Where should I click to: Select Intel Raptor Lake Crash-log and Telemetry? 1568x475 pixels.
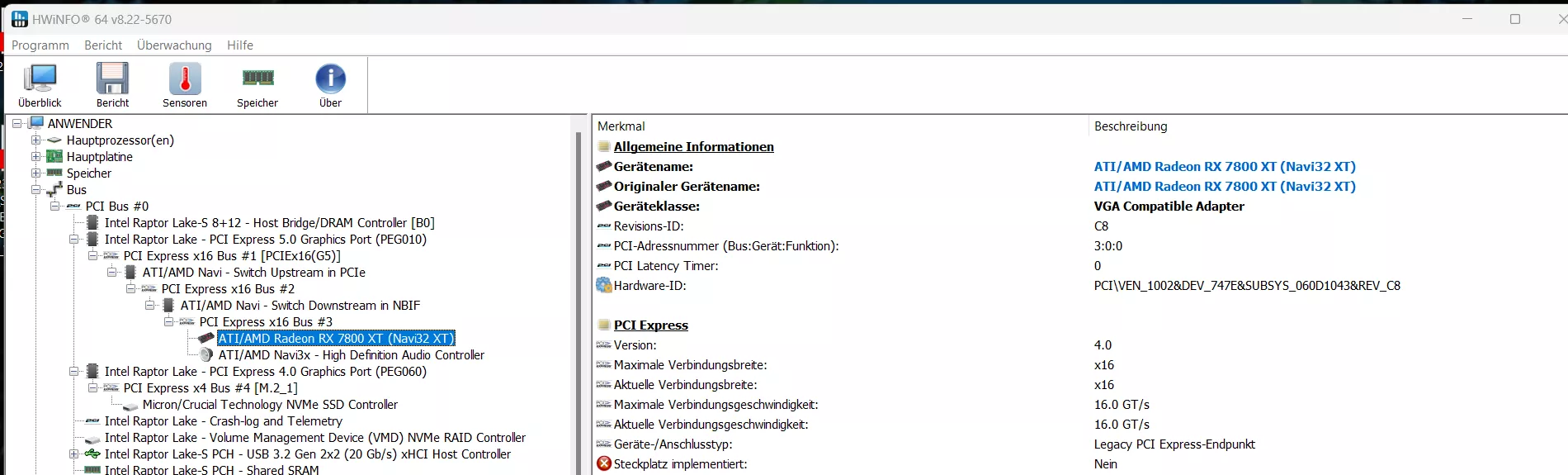point(223,420)
